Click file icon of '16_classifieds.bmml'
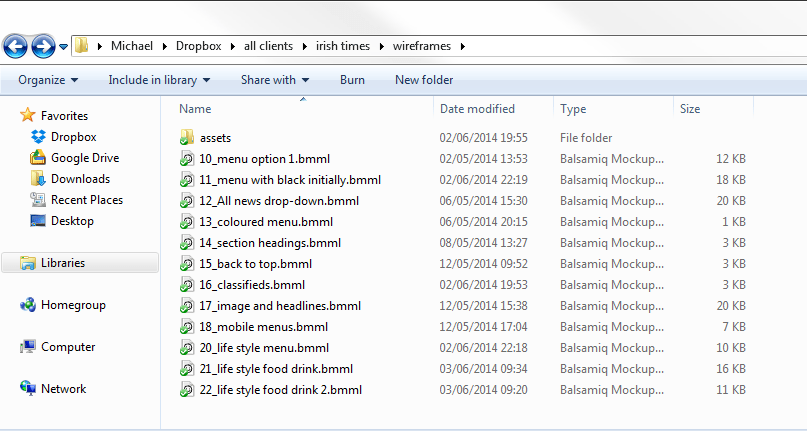Viewport: 807px width, 431px height. tap(186, 285)
